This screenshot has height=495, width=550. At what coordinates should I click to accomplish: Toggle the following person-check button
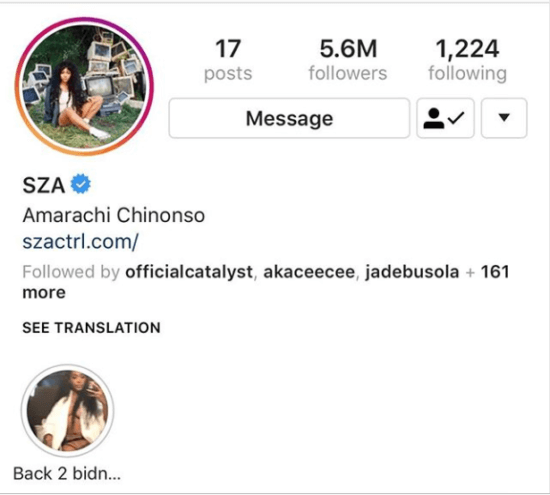point(445,118)
